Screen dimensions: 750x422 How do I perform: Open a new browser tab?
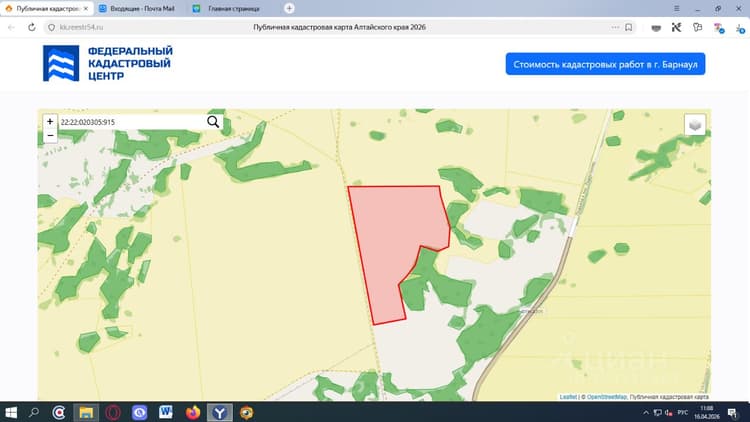pyautogui.click(x=289, y=8)
